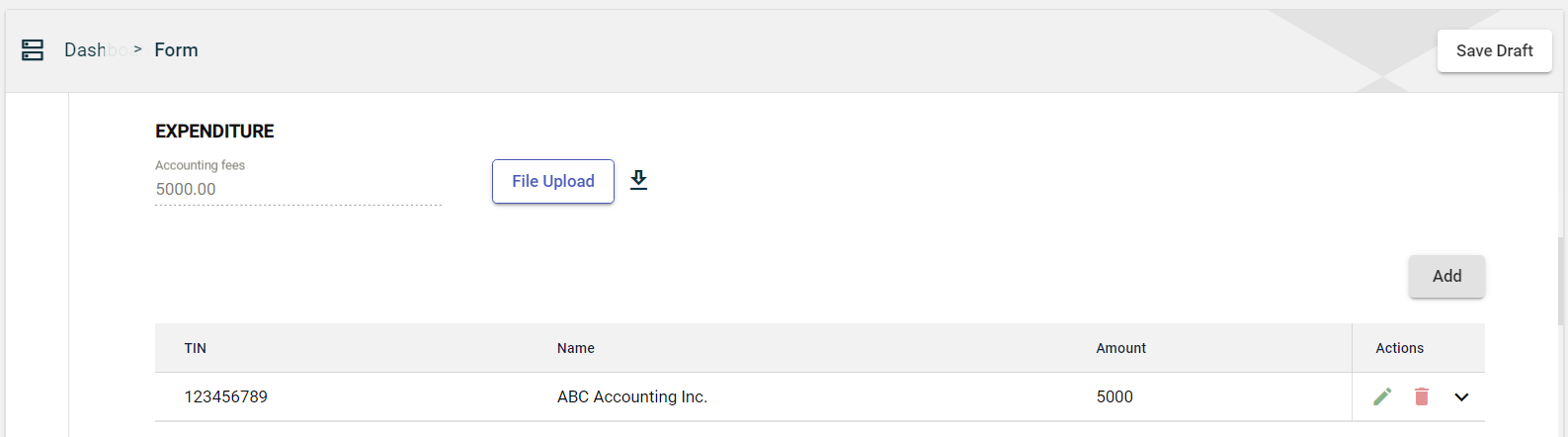The image size is (1568, 437).
Task: Click the Form breadcrumb item
Action: 176,50
